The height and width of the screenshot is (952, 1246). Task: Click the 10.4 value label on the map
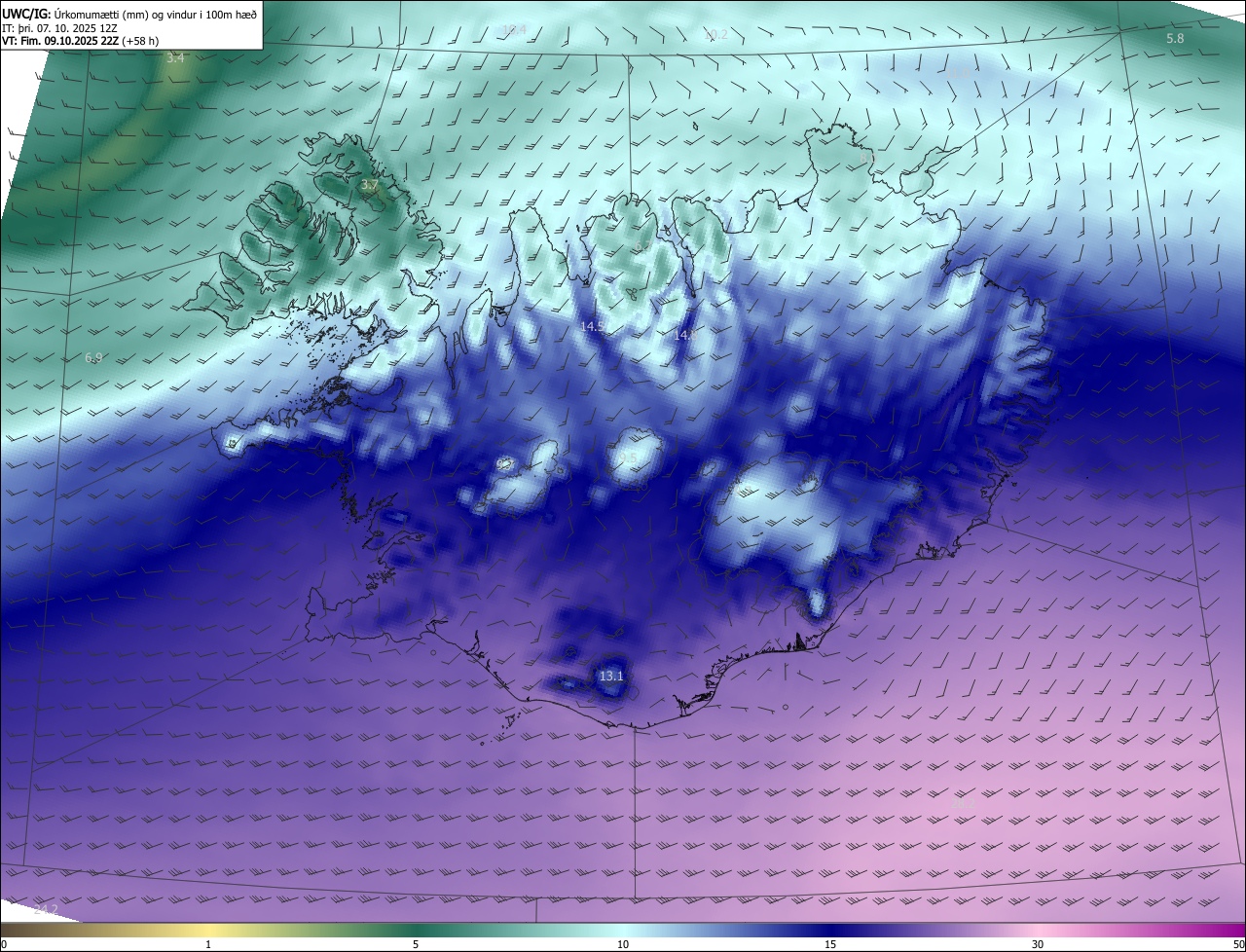(x=514, y=30)
